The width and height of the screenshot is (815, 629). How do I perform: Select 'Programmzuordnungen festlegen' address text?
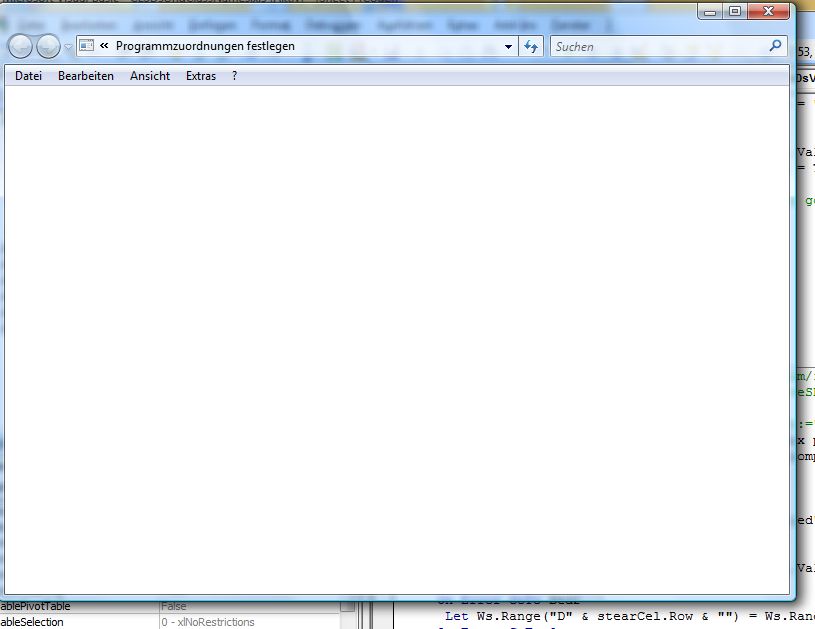(x=205, y=46)
